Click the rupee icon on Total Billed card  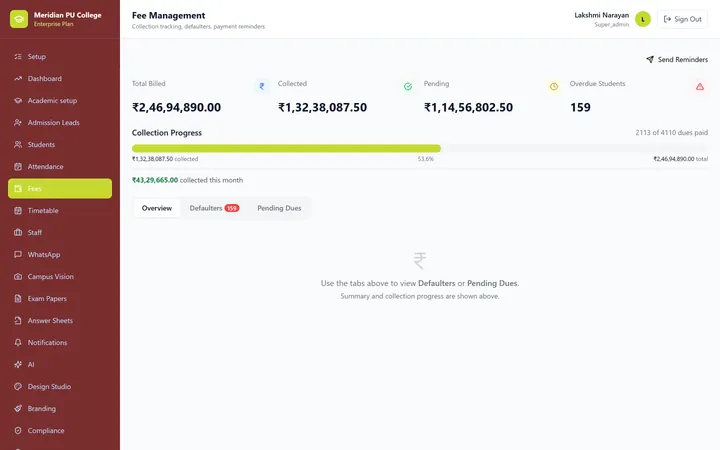point(262,86)
